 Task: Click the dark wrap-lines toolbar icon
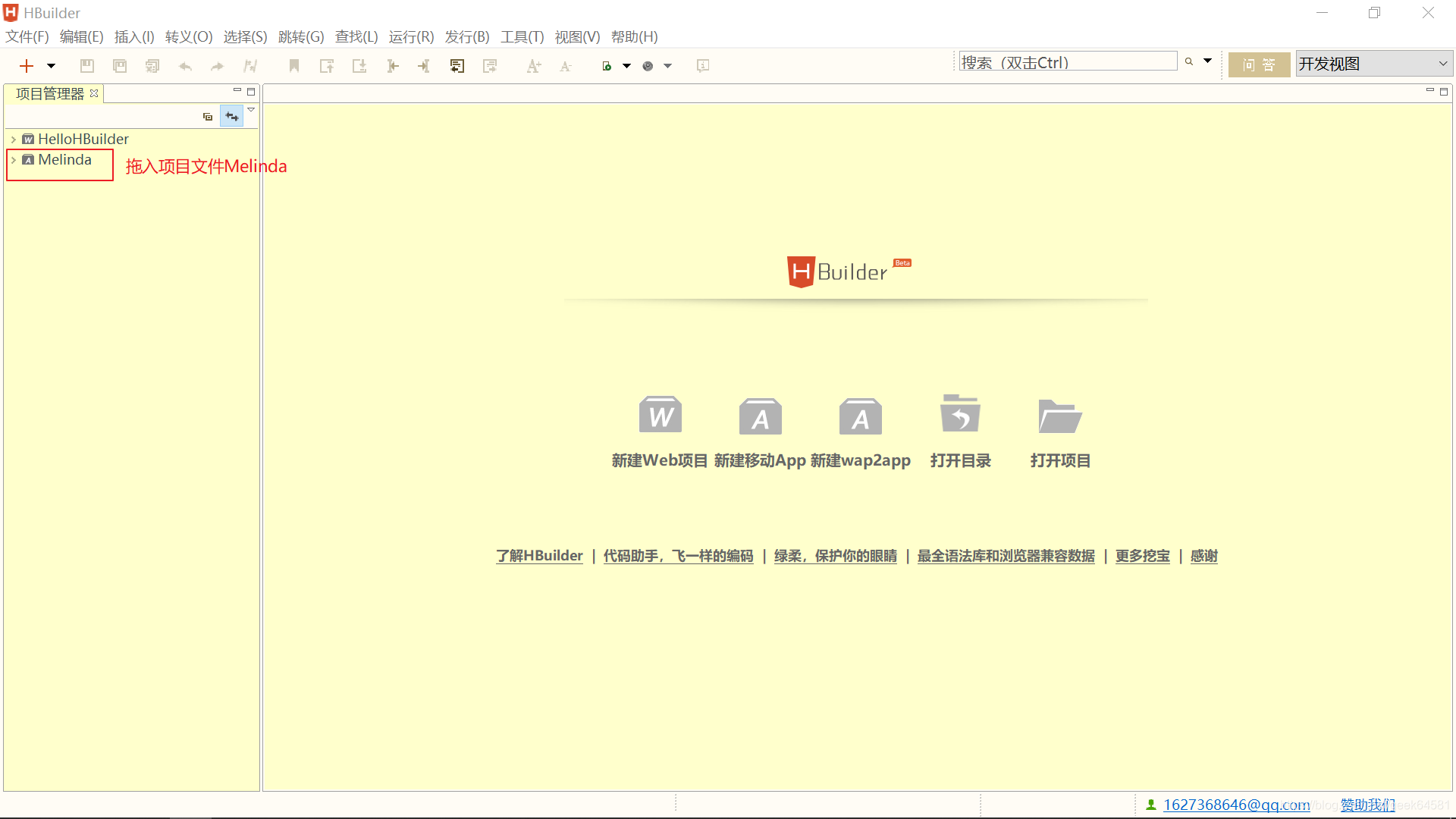pos(457,66)
